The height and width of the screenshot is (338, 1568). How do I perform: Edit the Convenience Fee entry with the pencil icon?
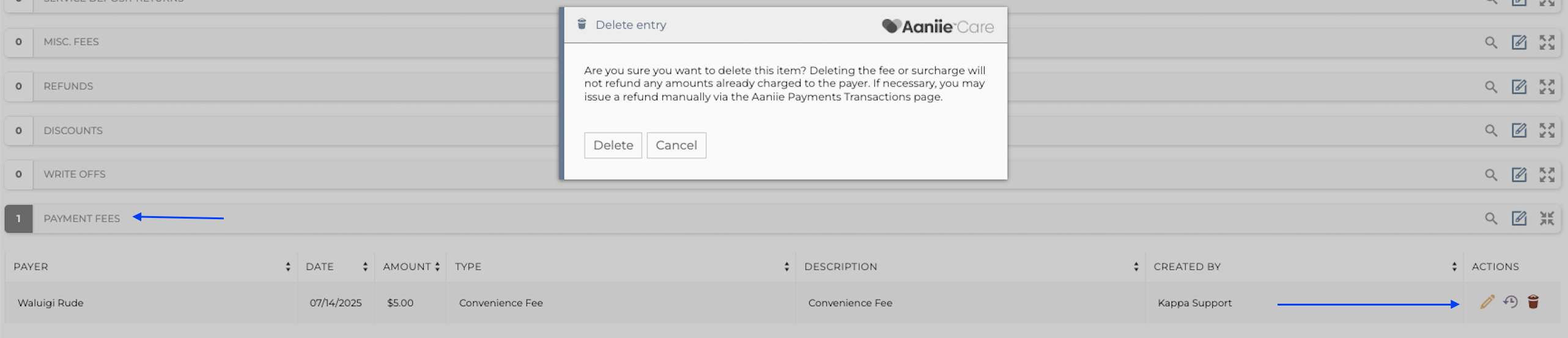click(1487, 302)
